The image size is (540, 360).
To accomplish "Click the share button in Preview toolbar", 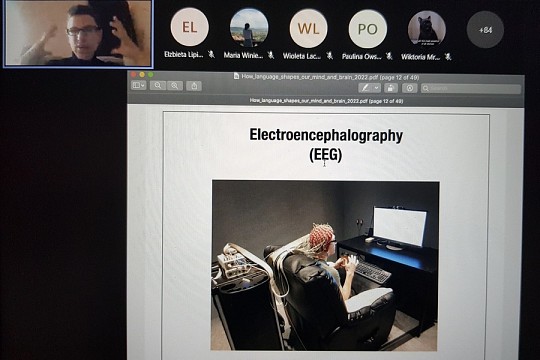I will click(x=194, y=85).
